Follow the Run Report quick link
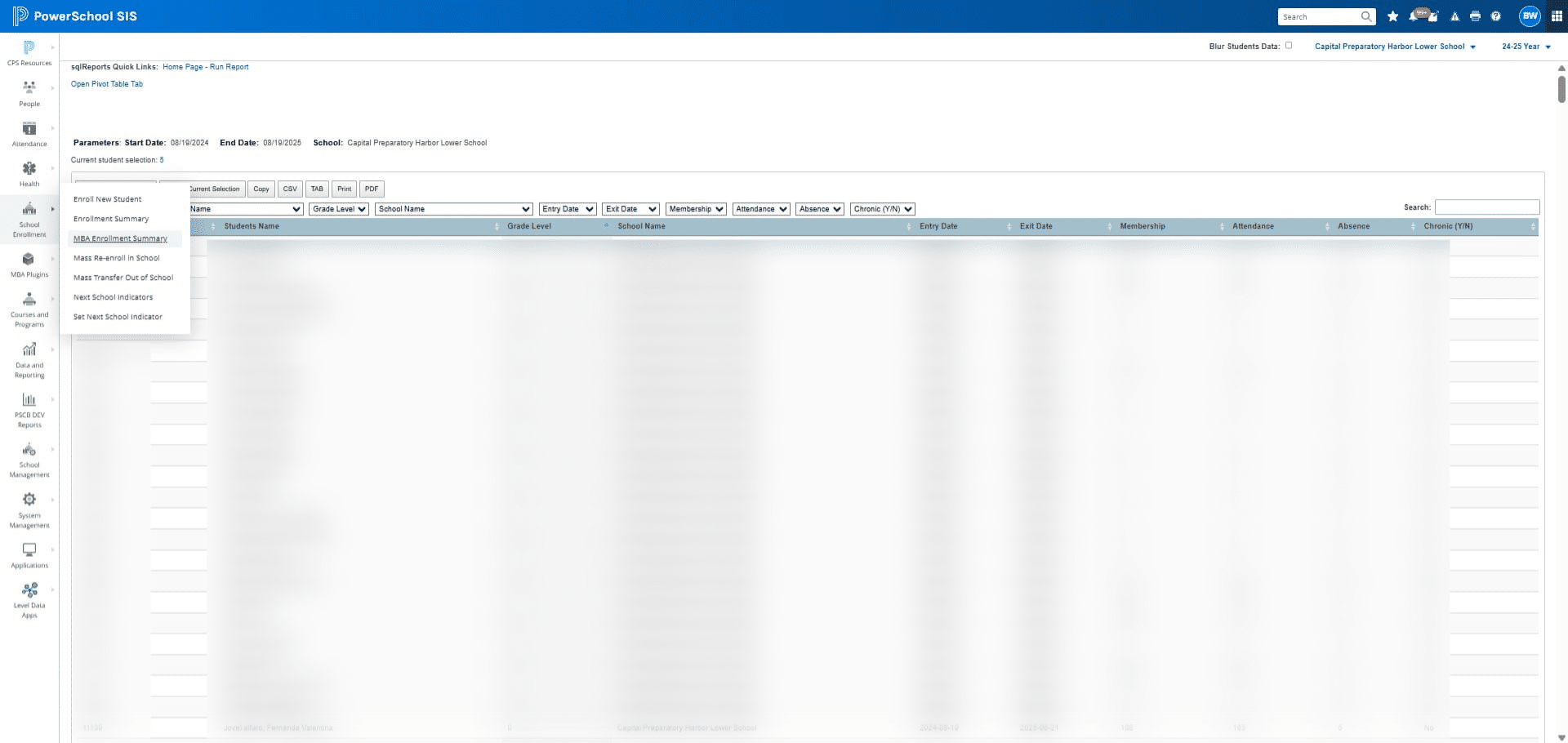This screenshot has height=743, width=1568. [x=229, y=67]
